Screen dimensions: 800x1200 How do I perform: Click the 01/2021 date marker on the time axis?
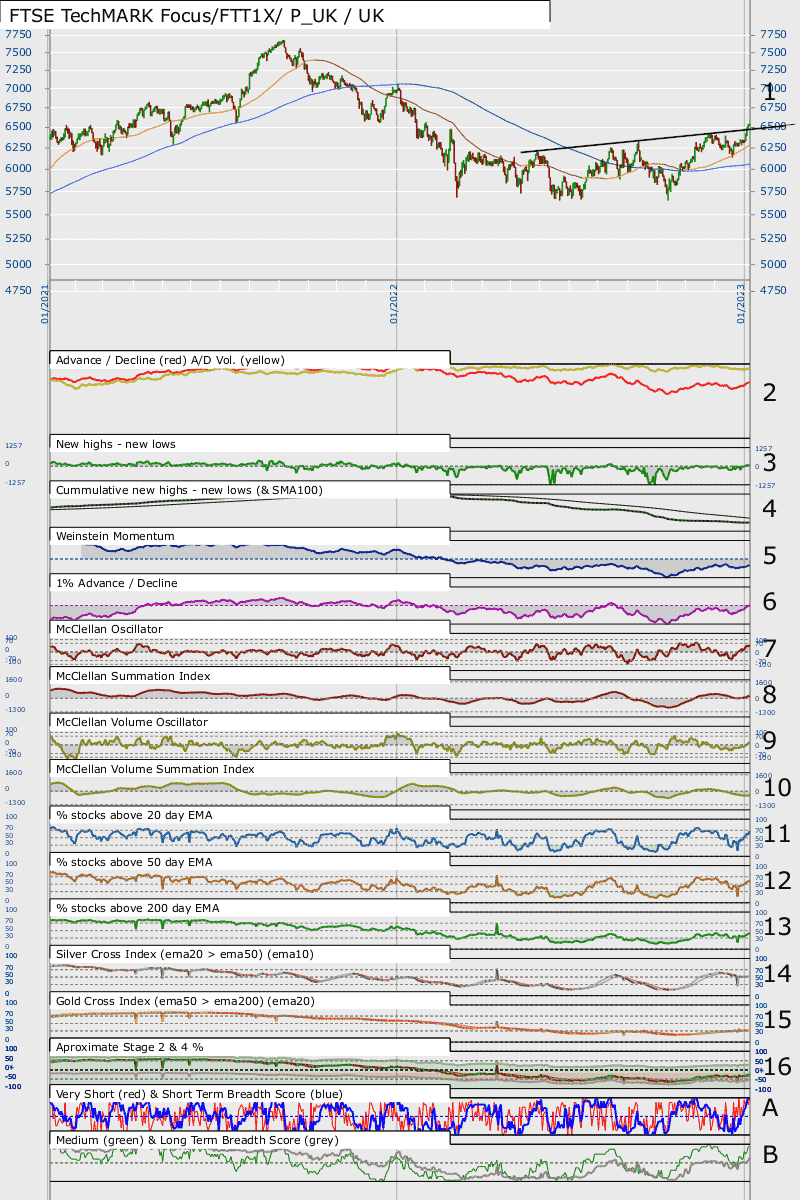pyautogui.click(x=45, y=304)
